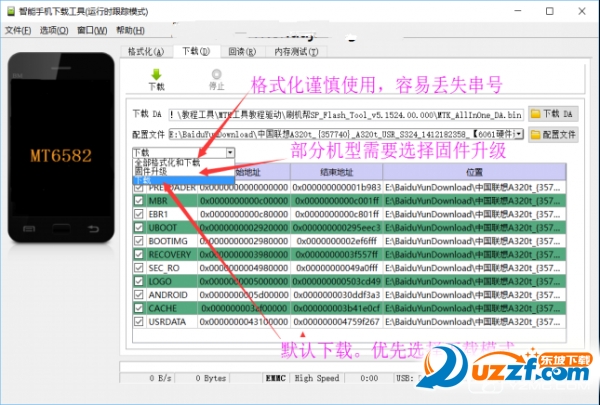Toggle the USRDATA row checkbox
The width and height of the screenshot is (600, 405).
pyautogui.click(x=139, y=321)
